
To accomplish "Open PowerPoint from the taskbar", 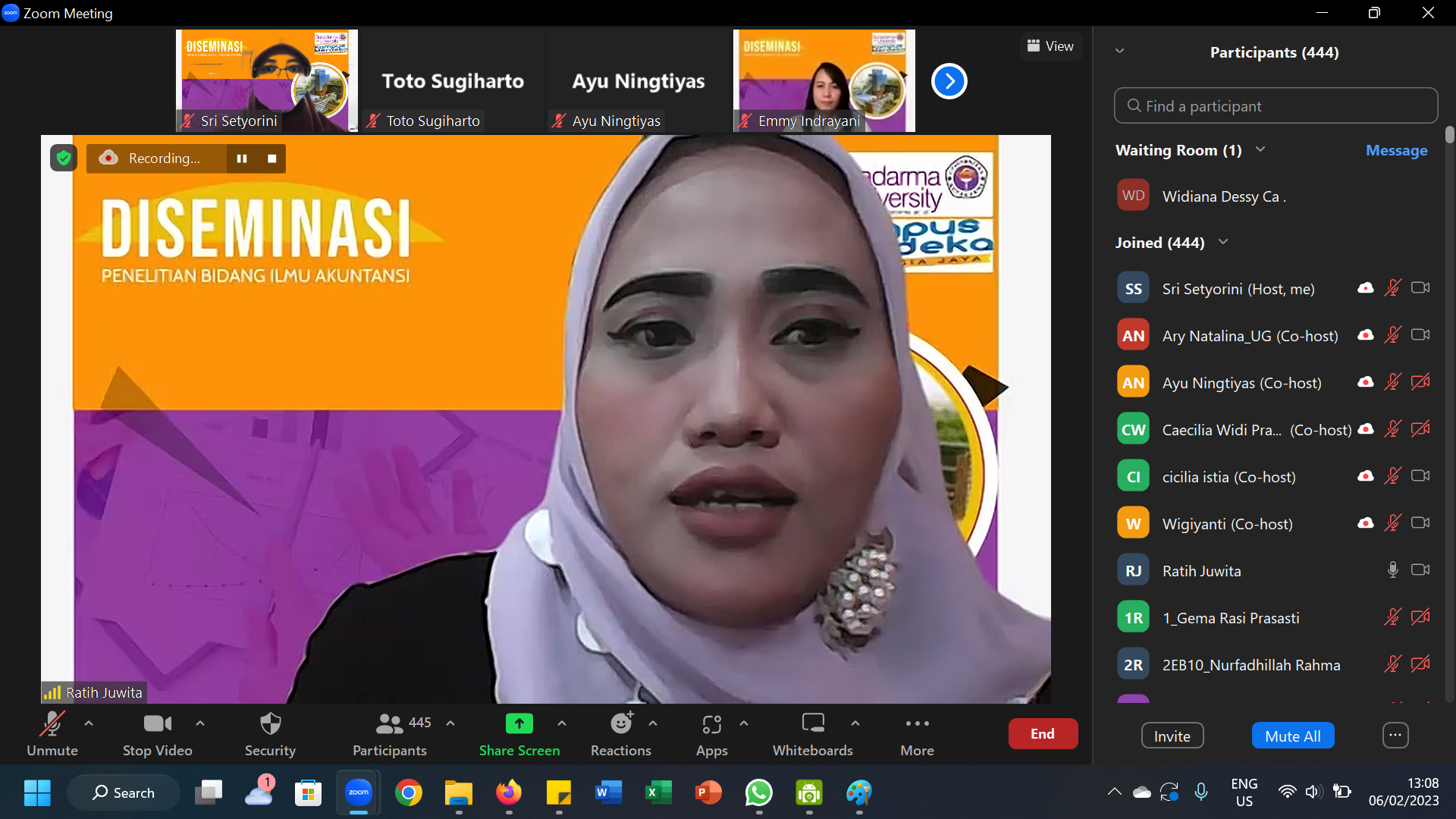I will click(708, 792).
